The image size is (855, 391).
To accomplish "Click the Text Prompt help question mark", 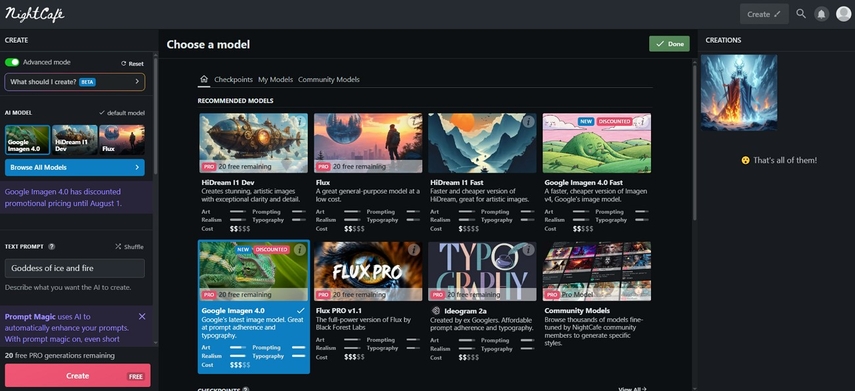I will pos(52,246).
